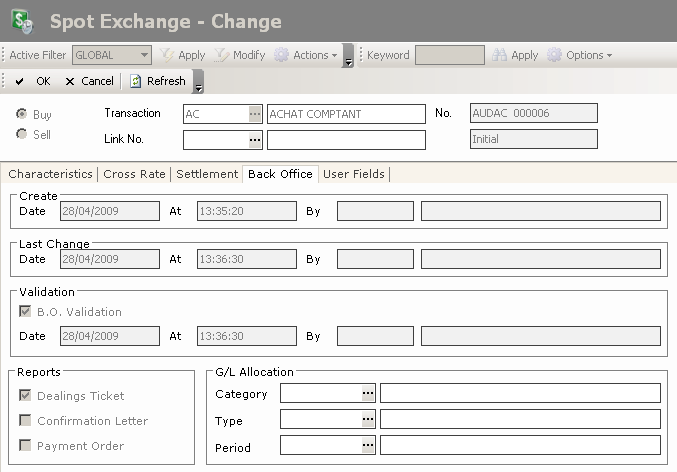677x472 pixels.
Task: Open the Actions dropdown menu
Action: coord(307,56)
